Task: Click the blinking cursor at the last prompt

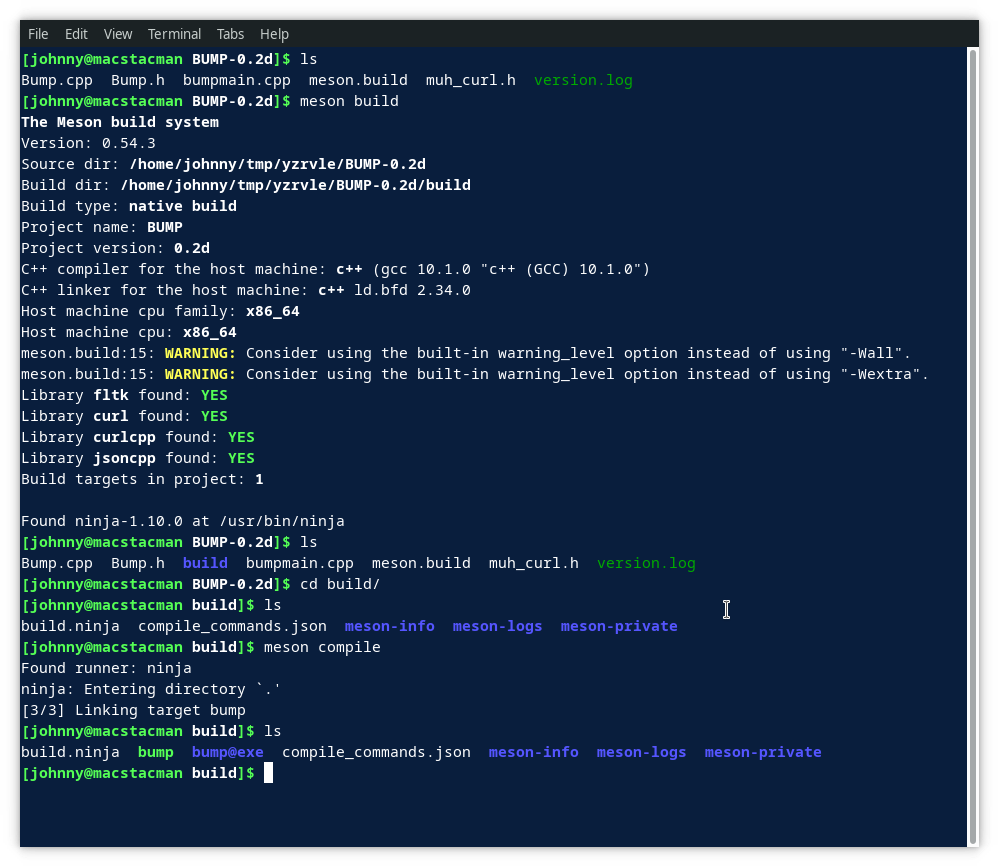Action: (268, 773)
